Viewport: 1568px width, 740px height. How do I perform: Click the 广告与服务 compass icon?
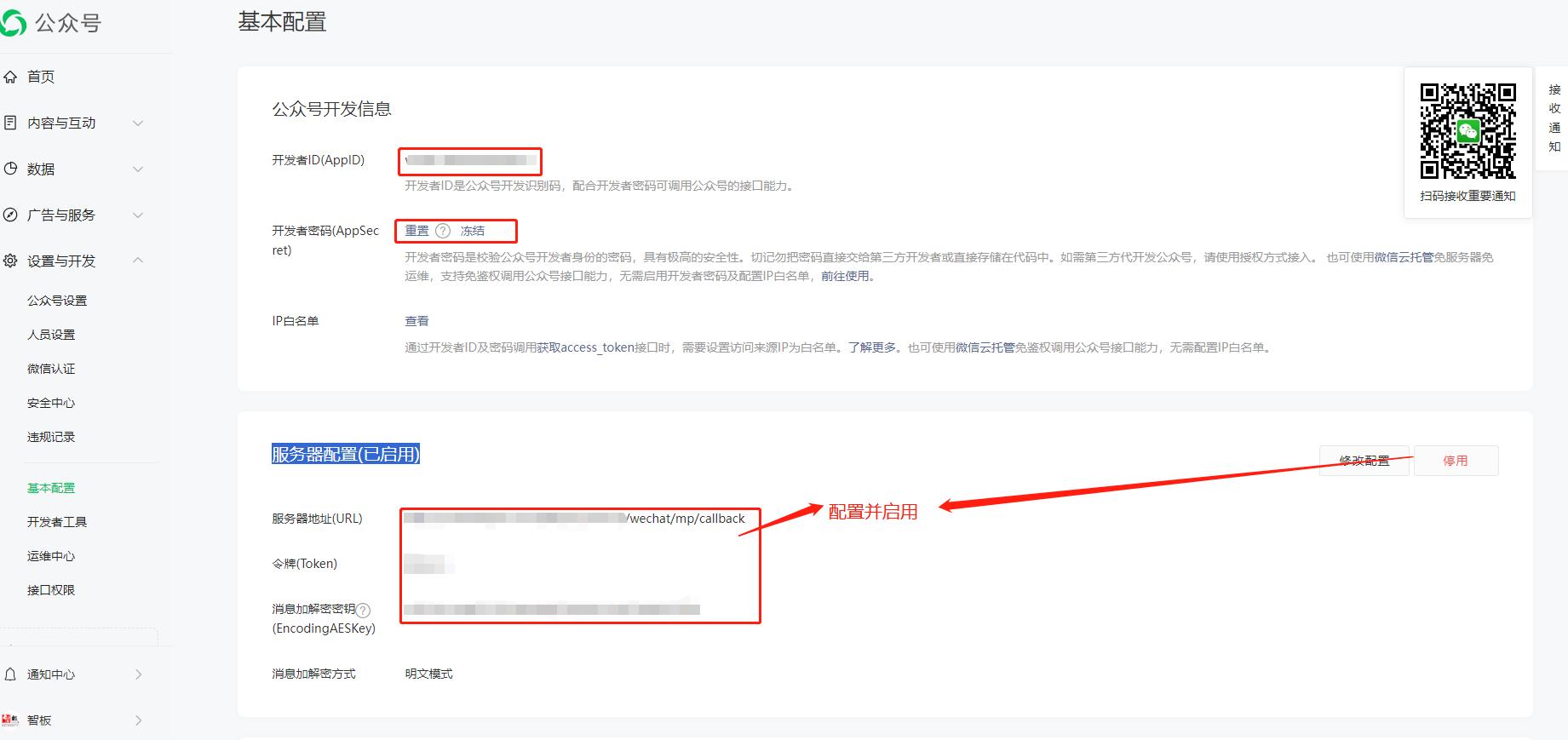click(10, 215)
